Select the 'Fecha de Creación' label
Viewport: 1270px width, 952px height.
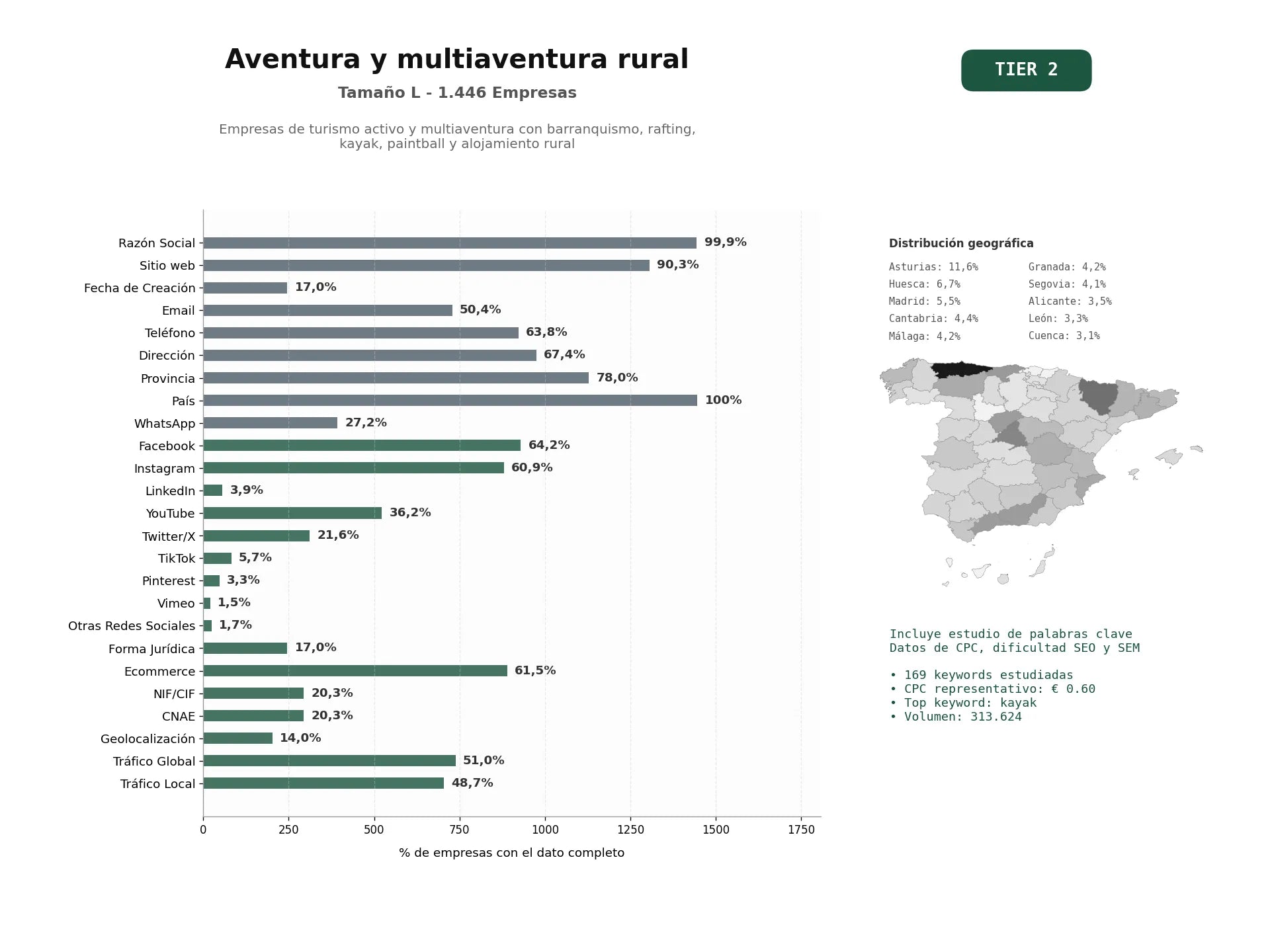(140, 288)
